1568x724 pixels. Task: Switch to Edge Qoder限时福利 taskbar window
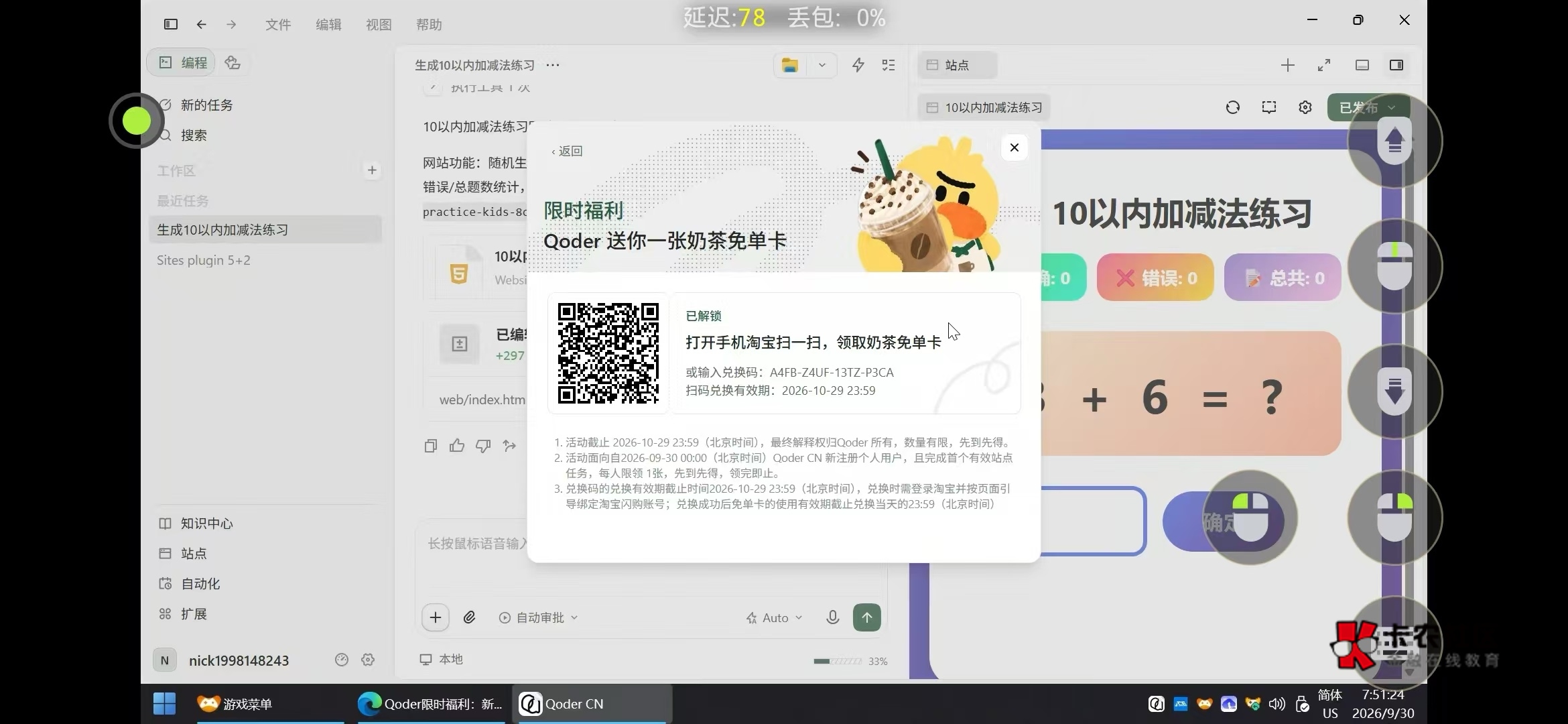[430, 704]
